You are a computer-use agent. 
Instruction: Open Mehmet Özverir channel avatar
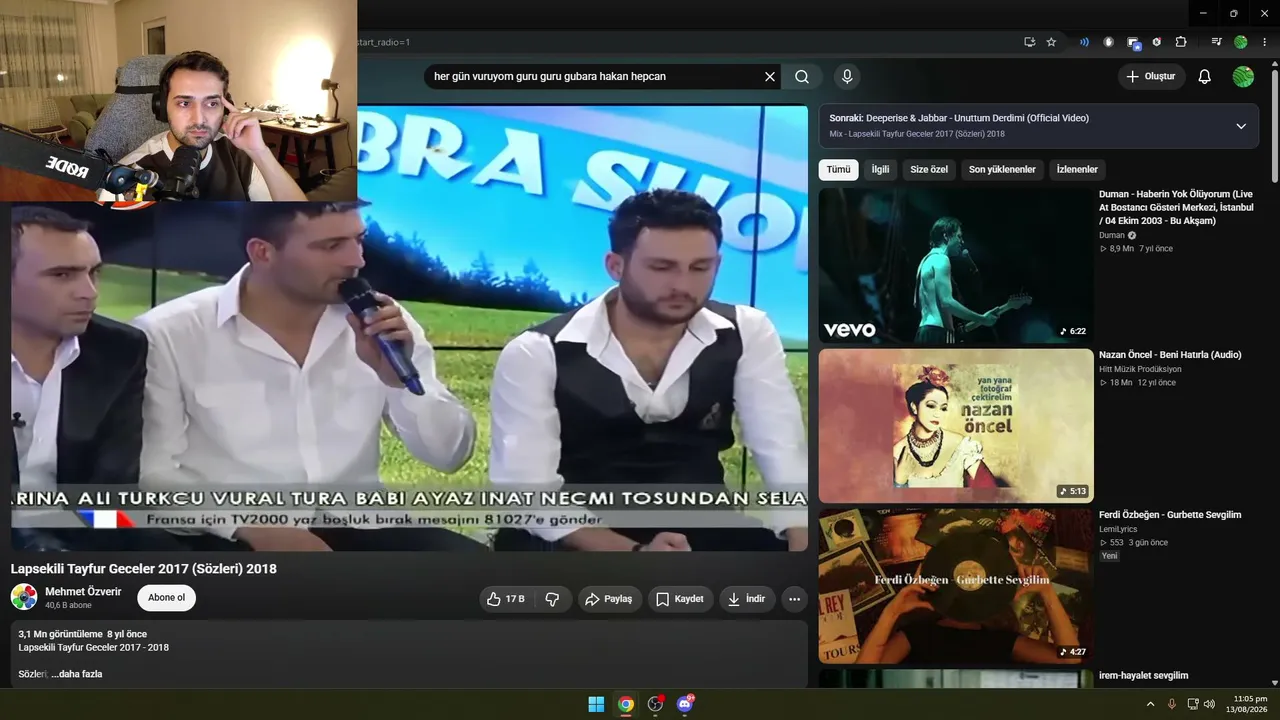point(24,598)
